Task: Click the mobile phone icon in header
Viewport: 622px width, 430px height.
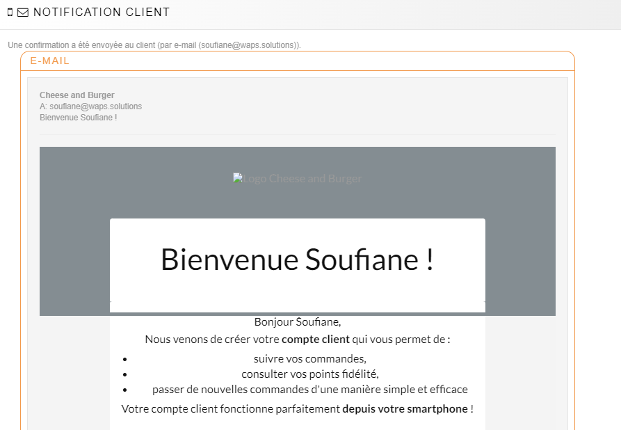Action: tap(9, 13)
